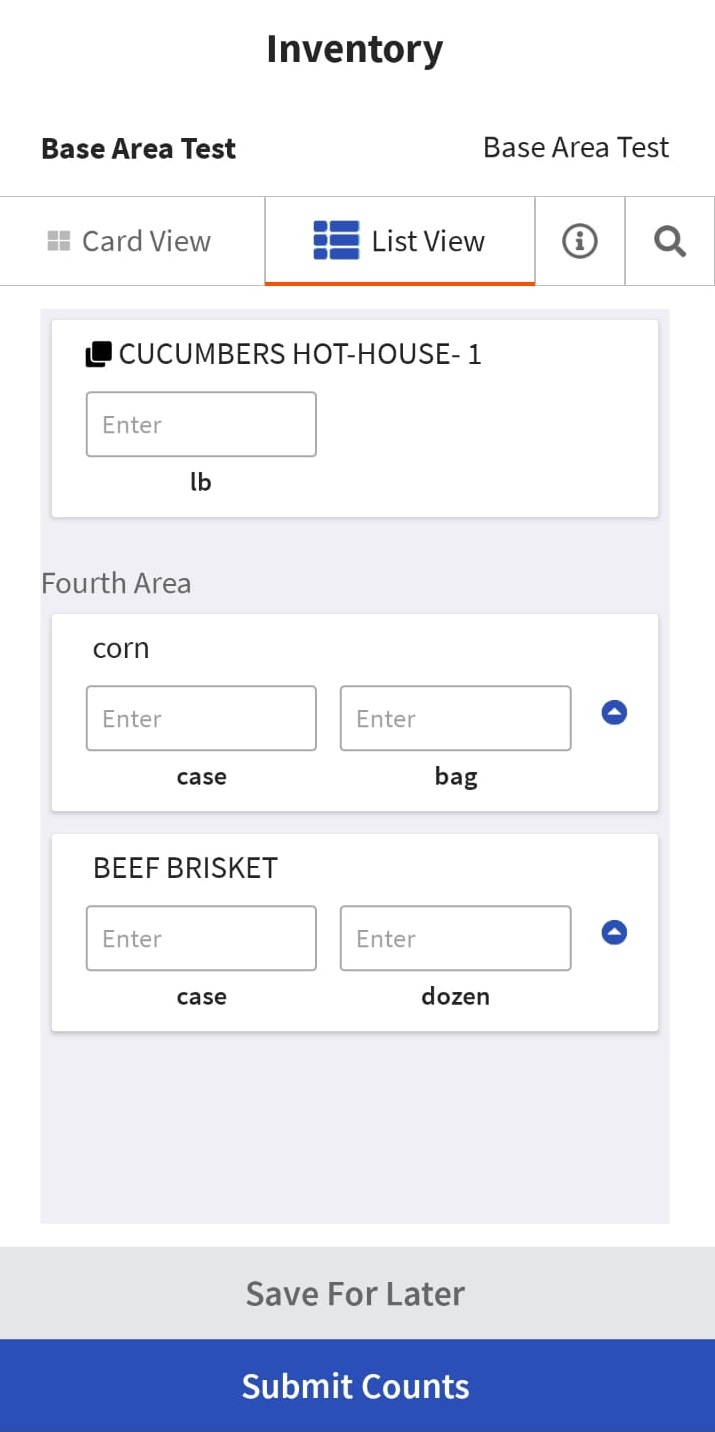This screenshot has height=1432, width=715.
Task: Click the Save For Later button
Action: coord(357,1292)
